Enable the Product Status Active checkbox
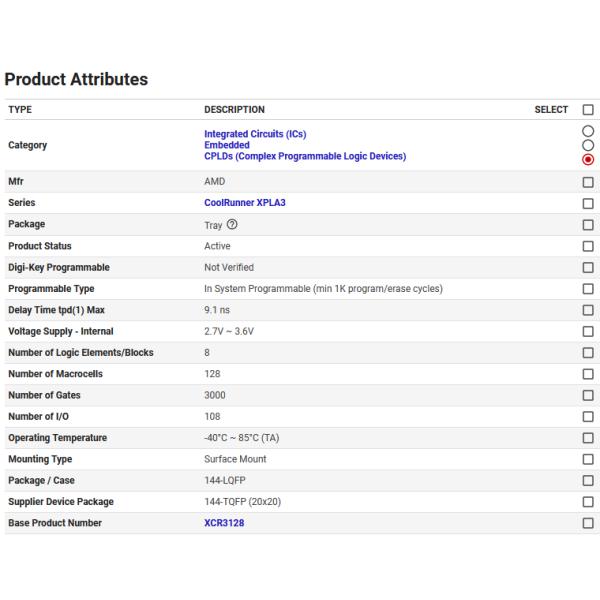 (x=588, y=246)
